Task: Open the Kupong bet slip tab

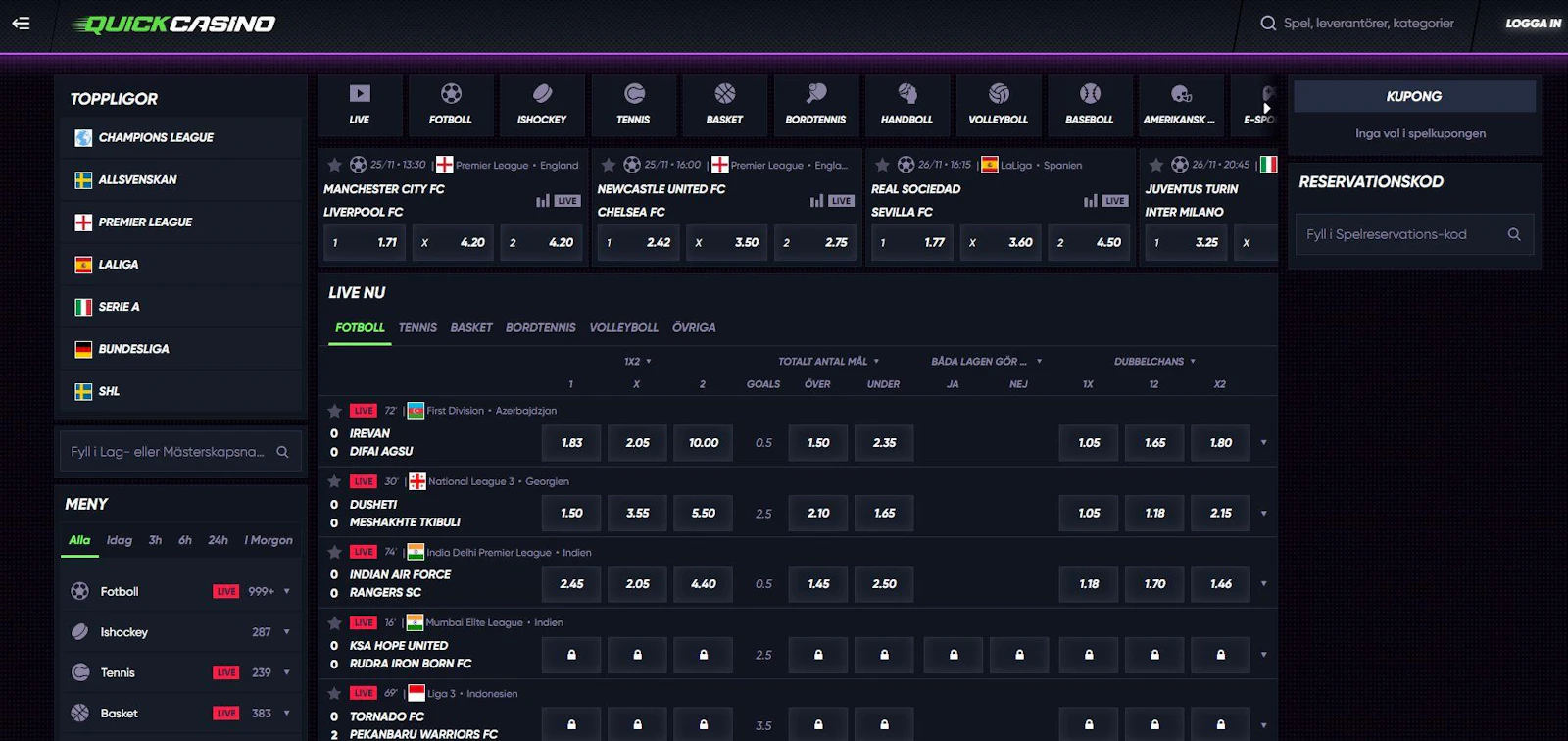Action: pos(1414,96)
